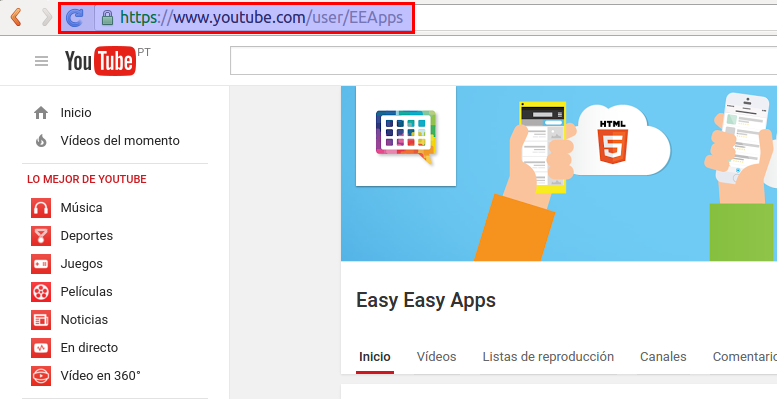Open the Vídeo en 360° link
The width and height of the screenshot is (777, 399).
click(101, 376)
